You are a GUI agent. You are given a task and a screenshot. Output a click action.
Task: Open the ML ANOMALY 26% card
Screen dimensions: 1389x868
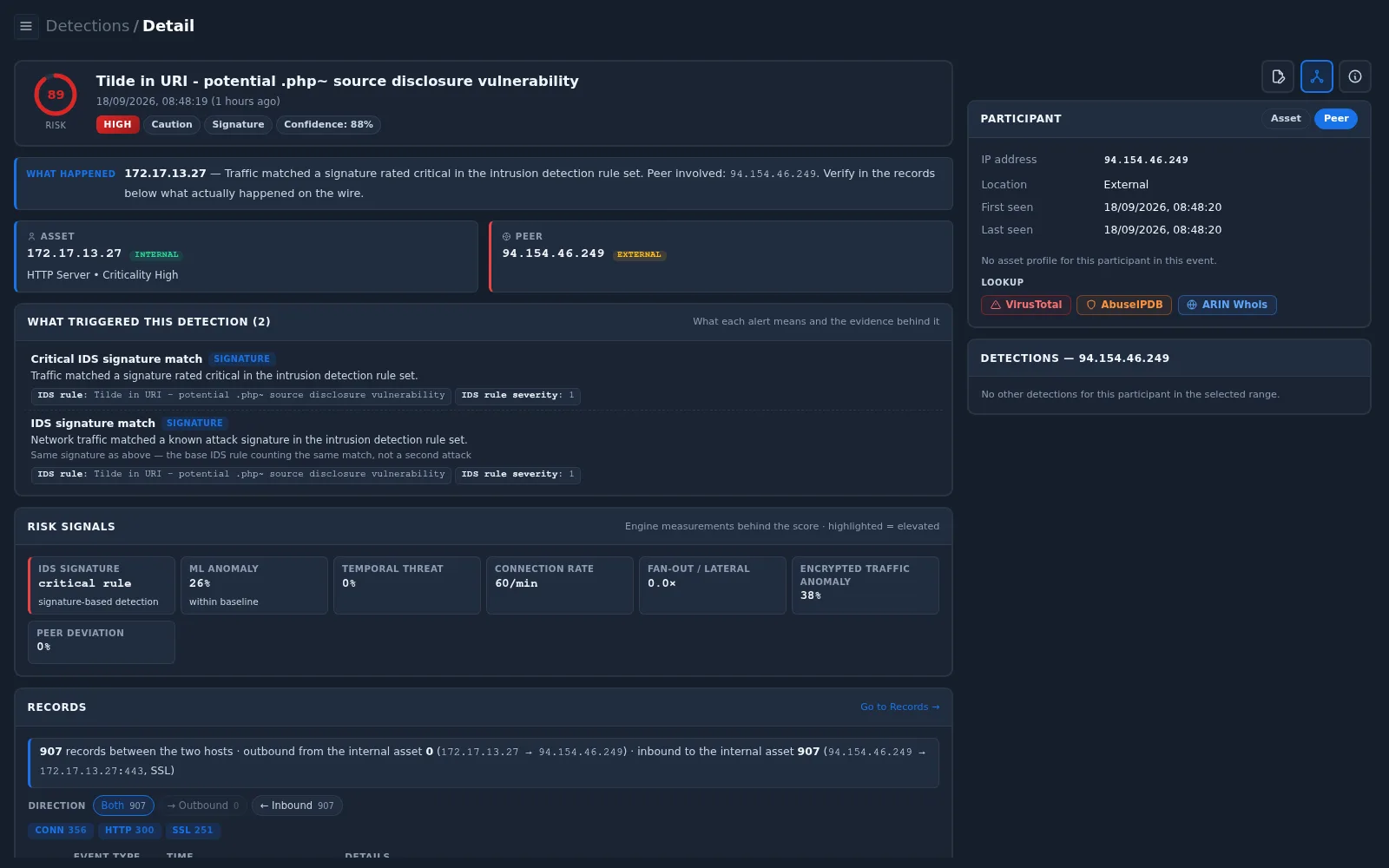pos(254,586)
